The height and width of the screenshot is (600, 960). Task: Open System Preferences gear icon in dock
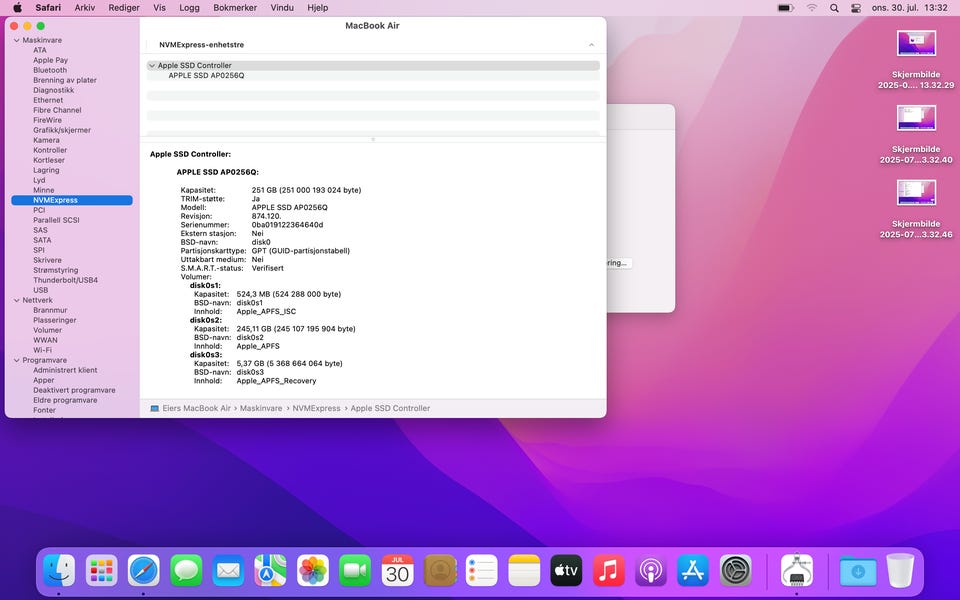(x=736, y=570)
